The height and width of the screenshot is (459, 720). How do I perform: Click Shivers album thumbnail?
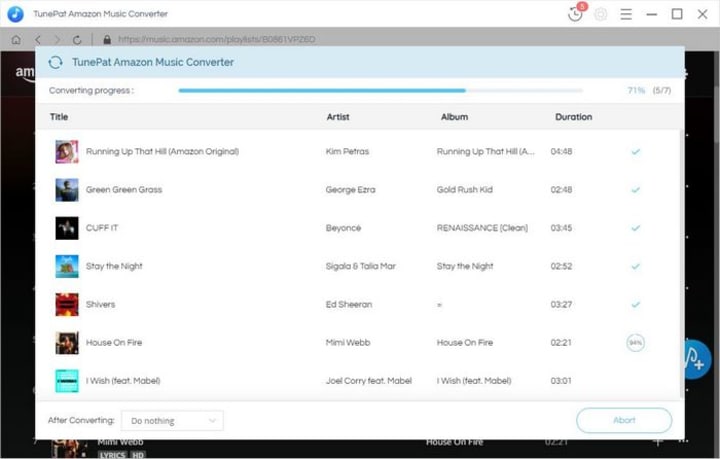pos(67,304)
